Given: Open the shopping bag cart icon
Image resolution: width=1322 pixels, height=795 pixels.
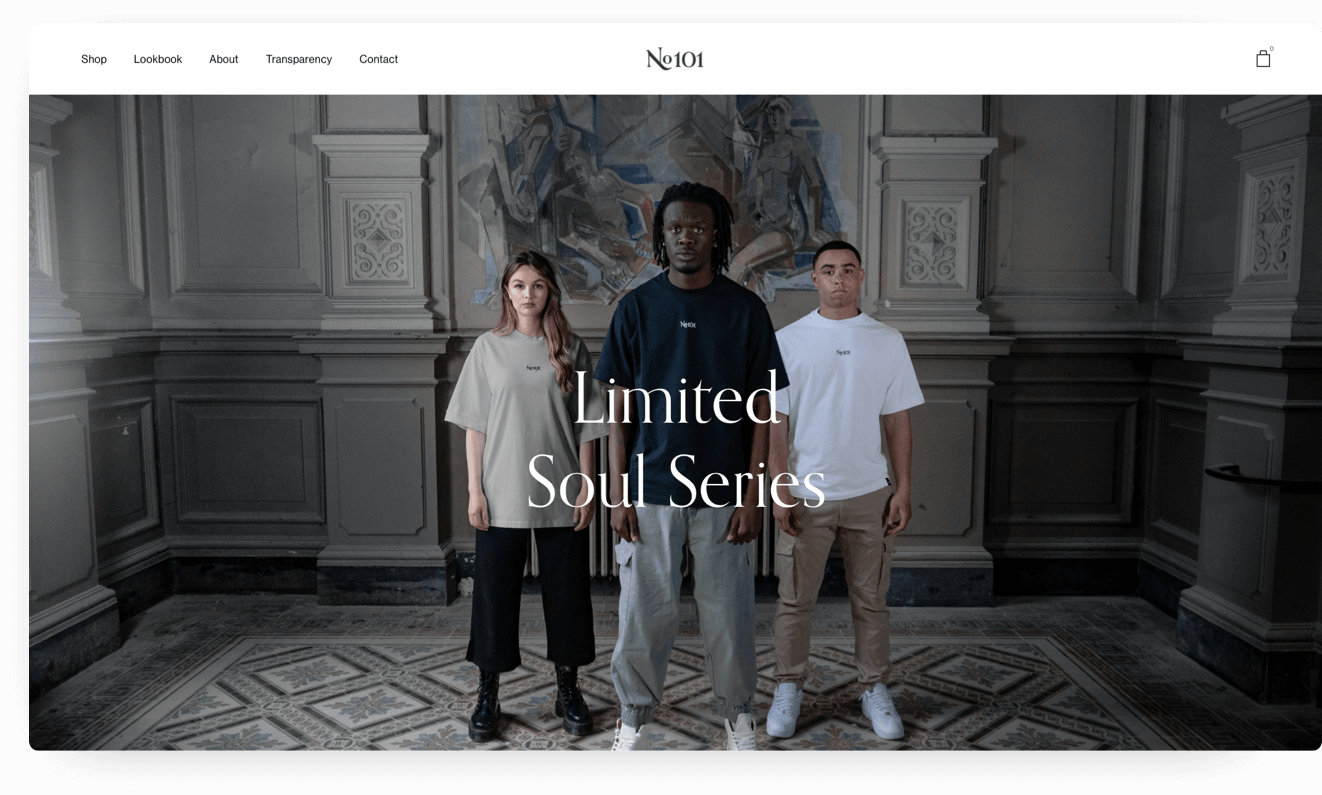Looking at the screenshot, I should click(x=1263, y=59).
